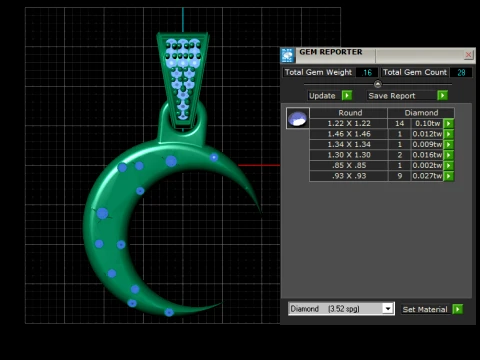Select the 1.30 X 1.30 size cell
Viewport: 480px width, 360px height.
(x=349, y=155)
